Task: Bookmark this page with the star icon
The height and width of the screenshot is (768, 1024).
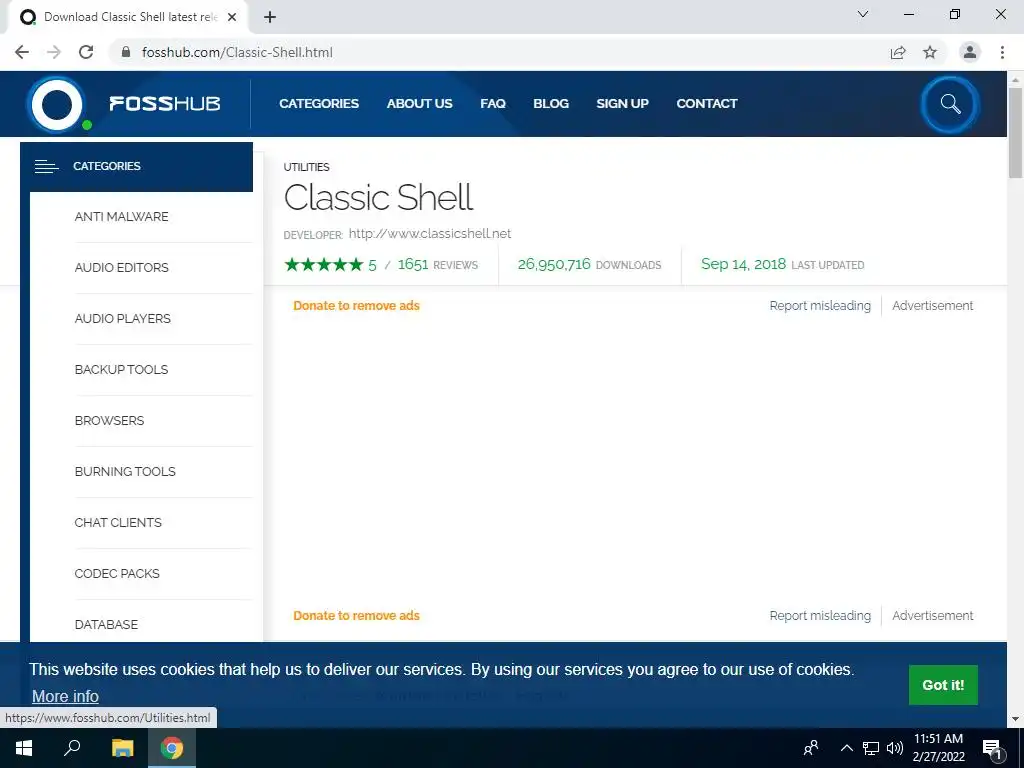Action: (930, 52)
